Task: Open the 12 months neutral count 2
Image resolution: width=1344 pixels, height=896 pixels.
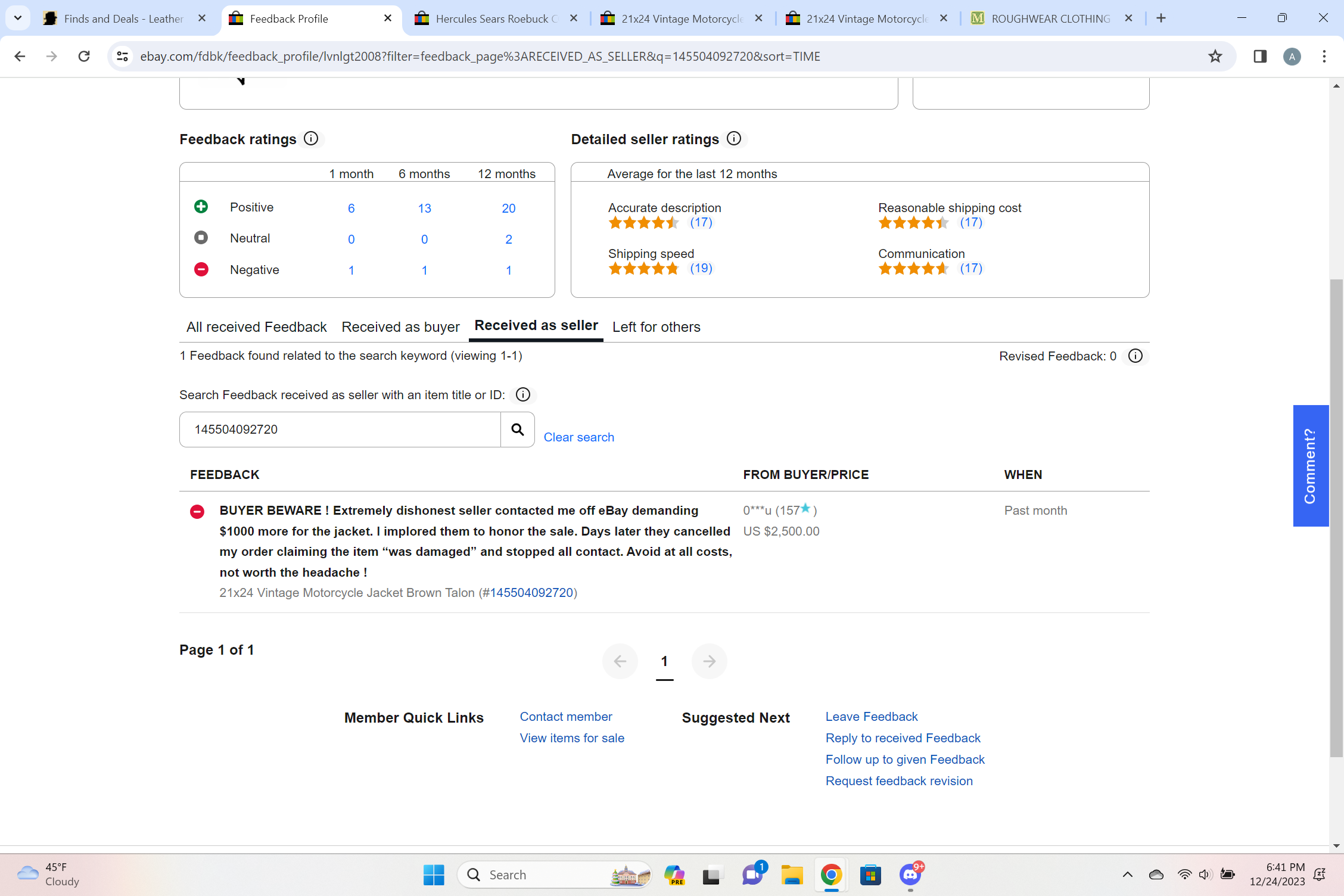Action: [508, 239]
